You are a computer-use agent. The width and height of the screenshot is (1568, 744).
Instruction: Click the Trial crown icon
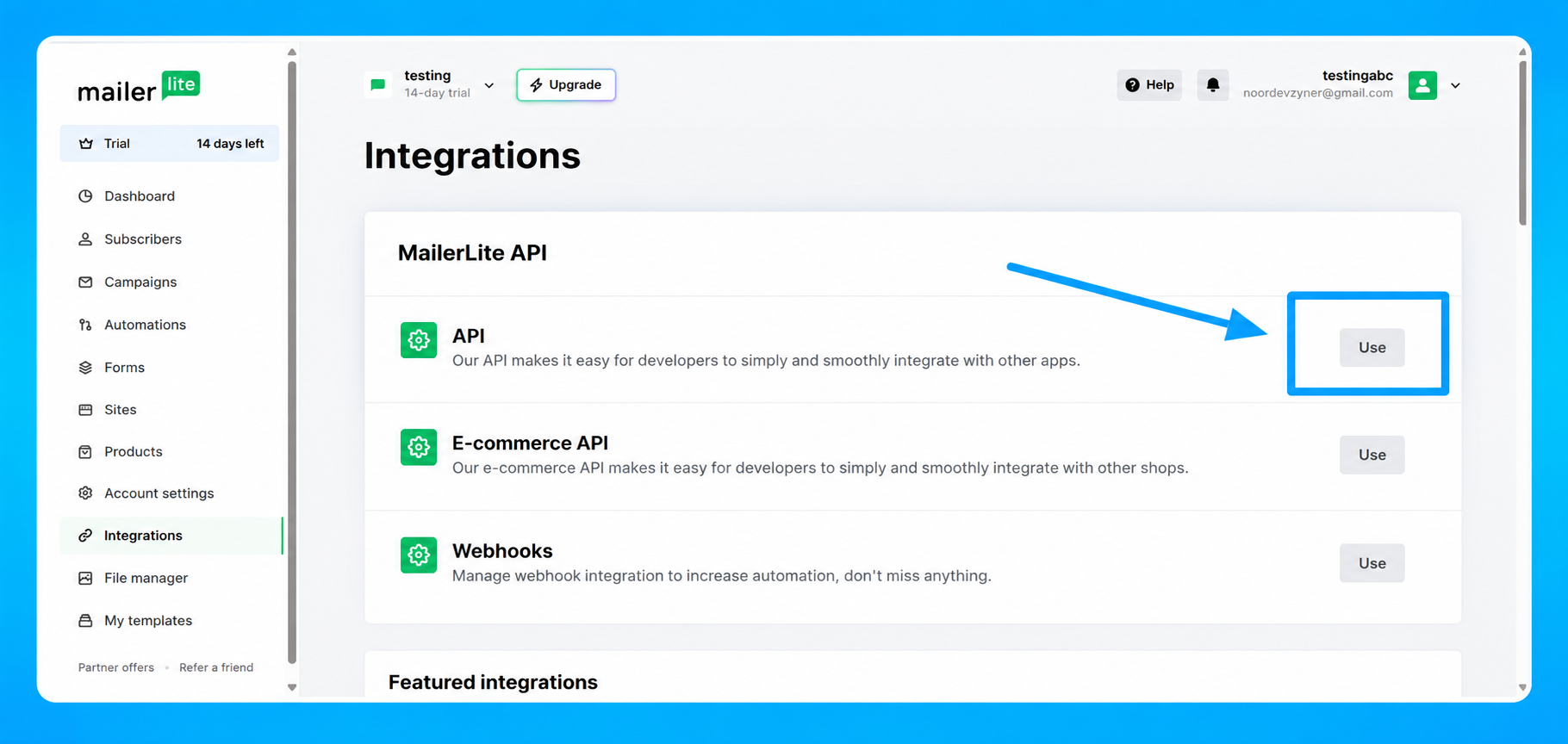click(x=86, y=144)
